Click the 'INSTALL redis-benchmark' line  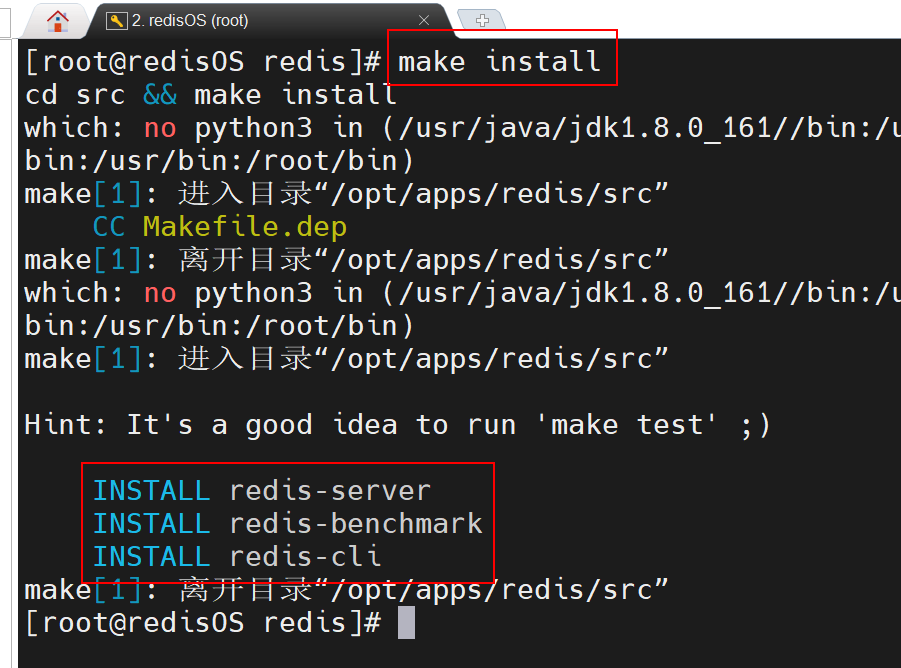tap(288, 523)
